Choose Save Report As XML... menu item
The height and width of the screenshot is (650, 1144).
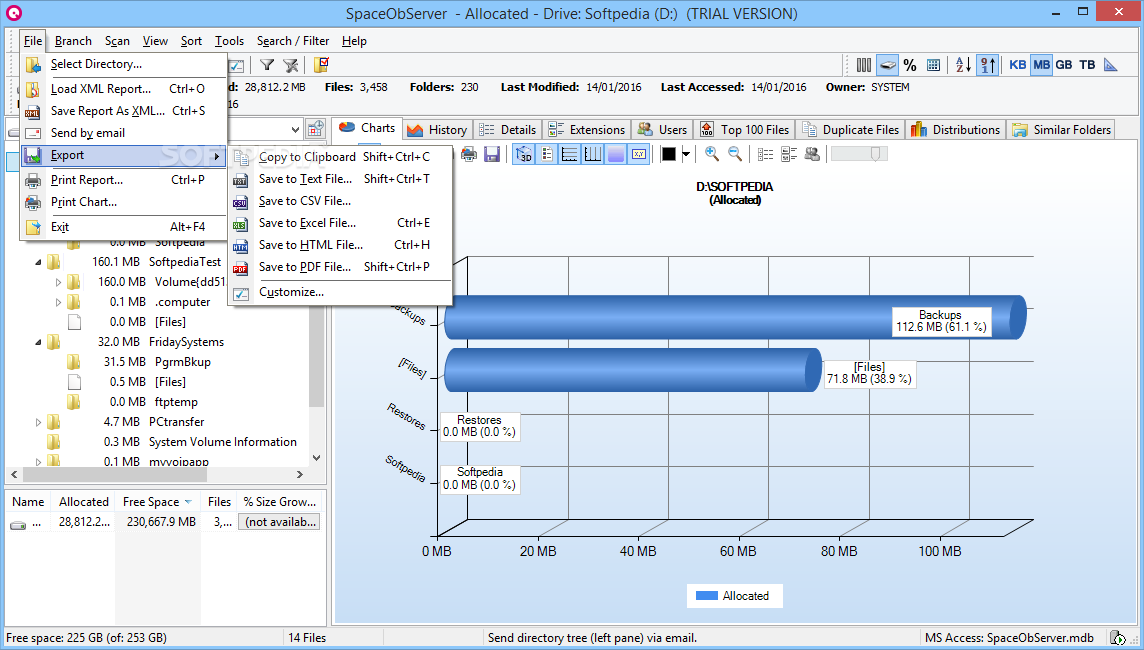tap(124, 111)
